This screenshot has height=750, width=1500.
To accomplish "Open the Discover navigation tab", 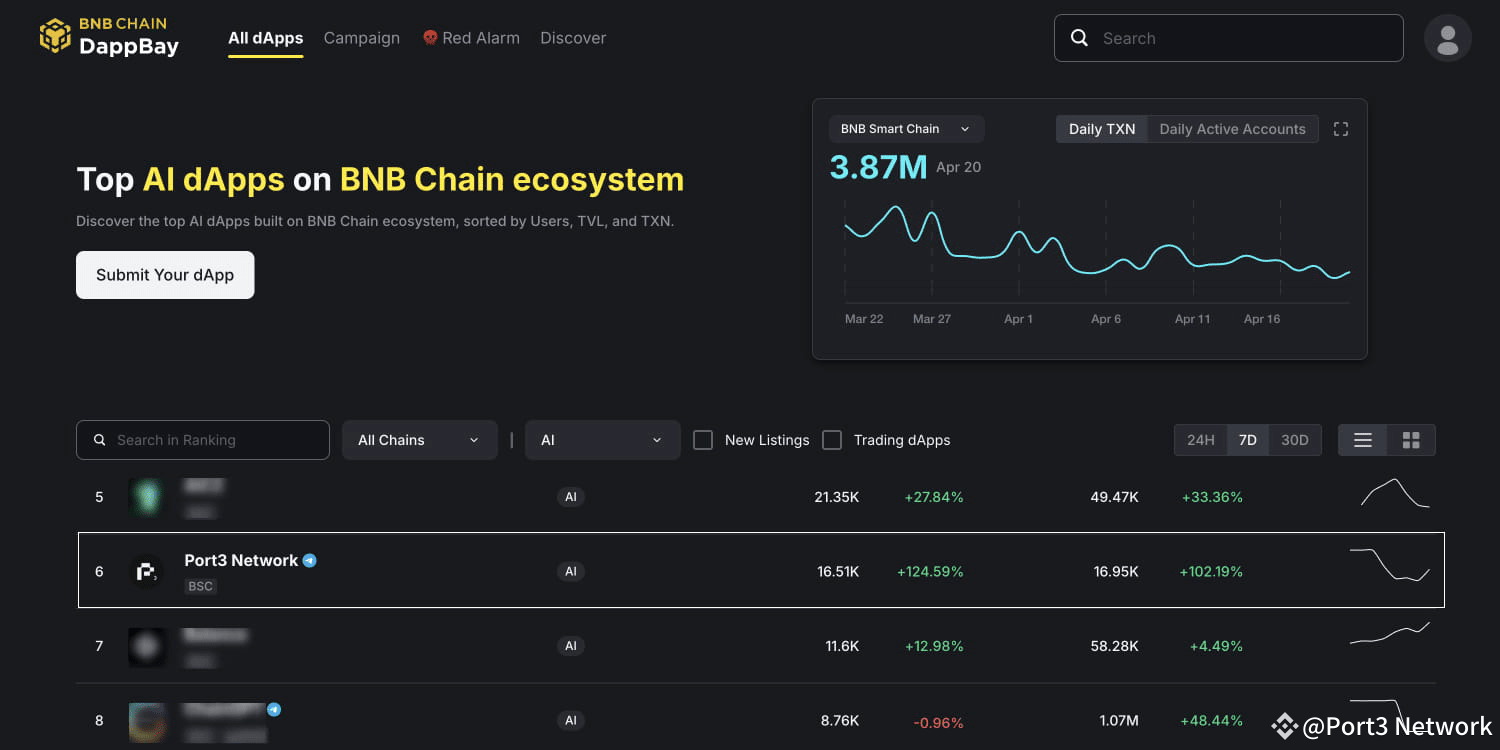I will (573, 37).
